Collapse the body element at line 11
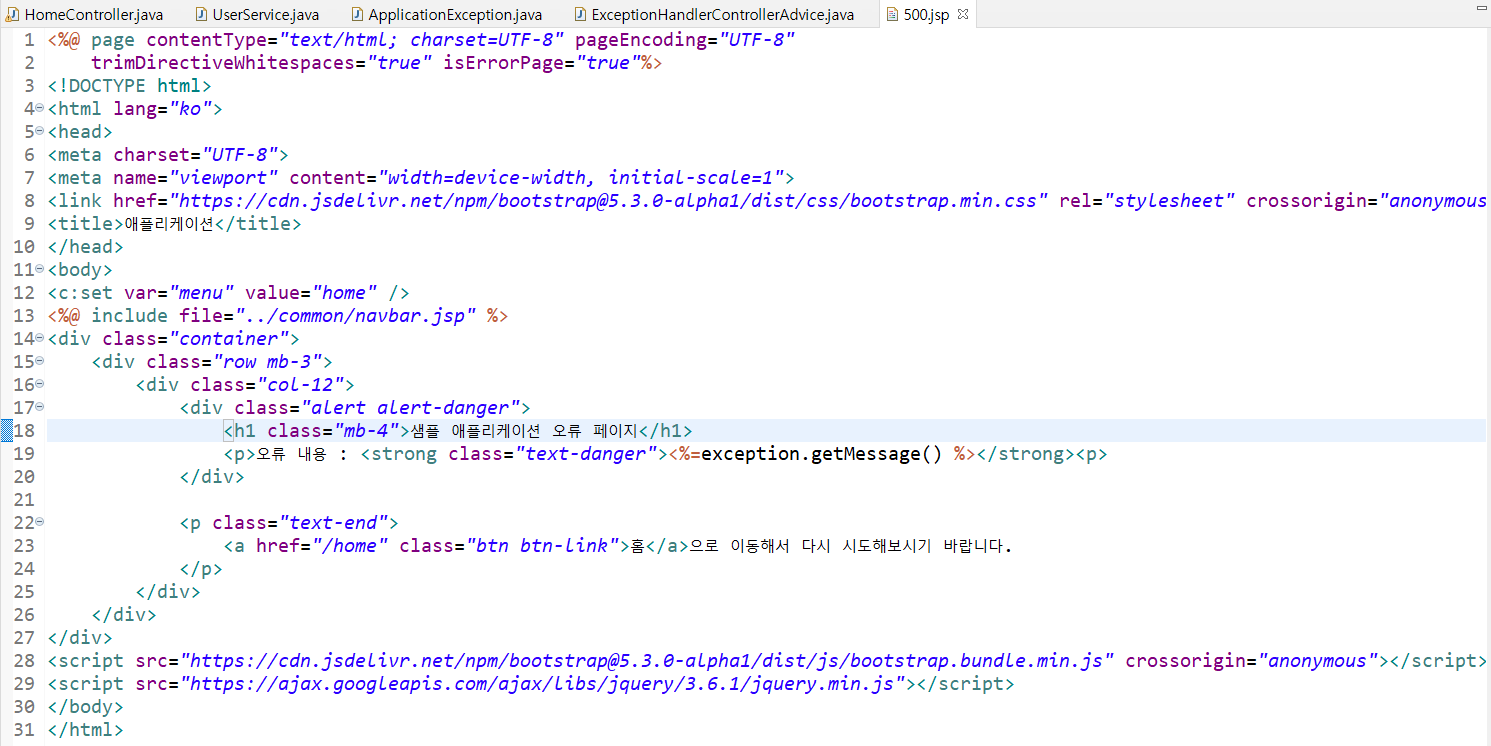The image size is (1491, 746). click(x=39, y=269)
